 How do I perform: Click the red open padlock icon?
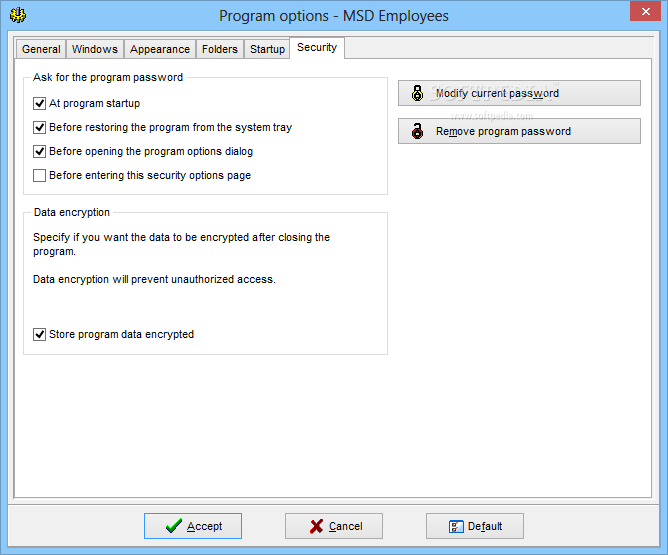[x=418, y=131]
